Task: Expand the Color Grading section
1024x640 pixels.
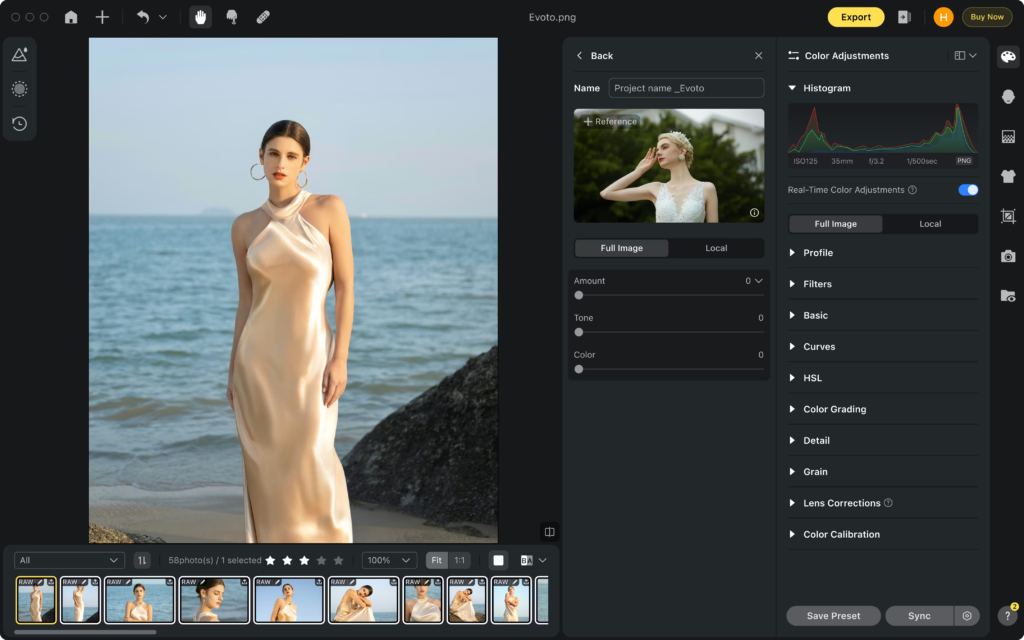Action: [x=834, y=409]
